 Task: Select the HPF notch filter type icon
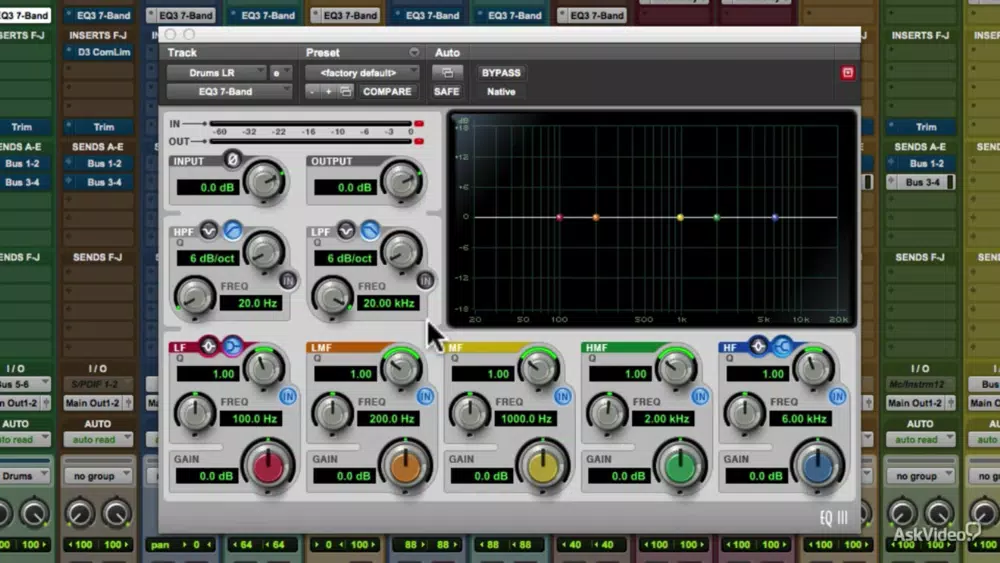tap(209, 230)
